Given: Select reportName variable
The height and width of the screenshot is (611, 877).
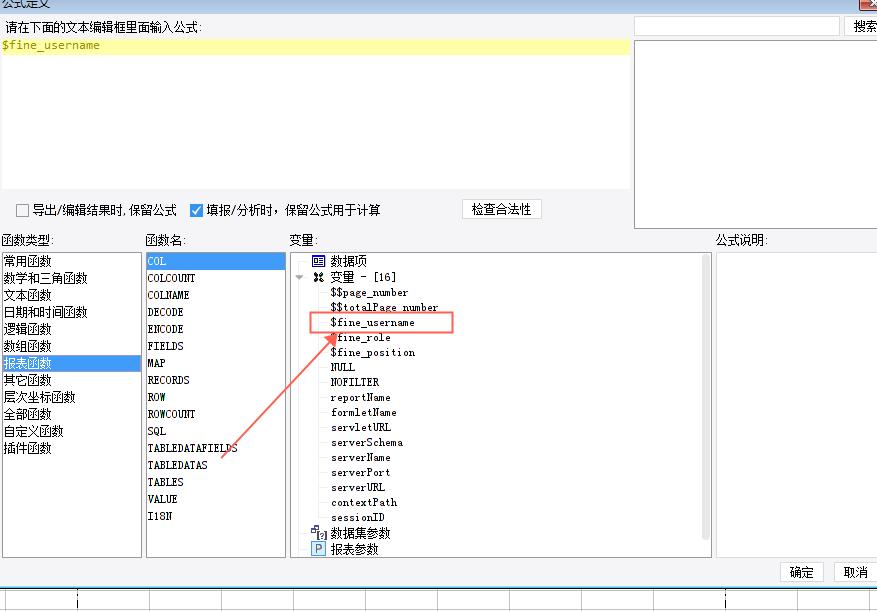Looking at the screenshot, I should point(361,398).
